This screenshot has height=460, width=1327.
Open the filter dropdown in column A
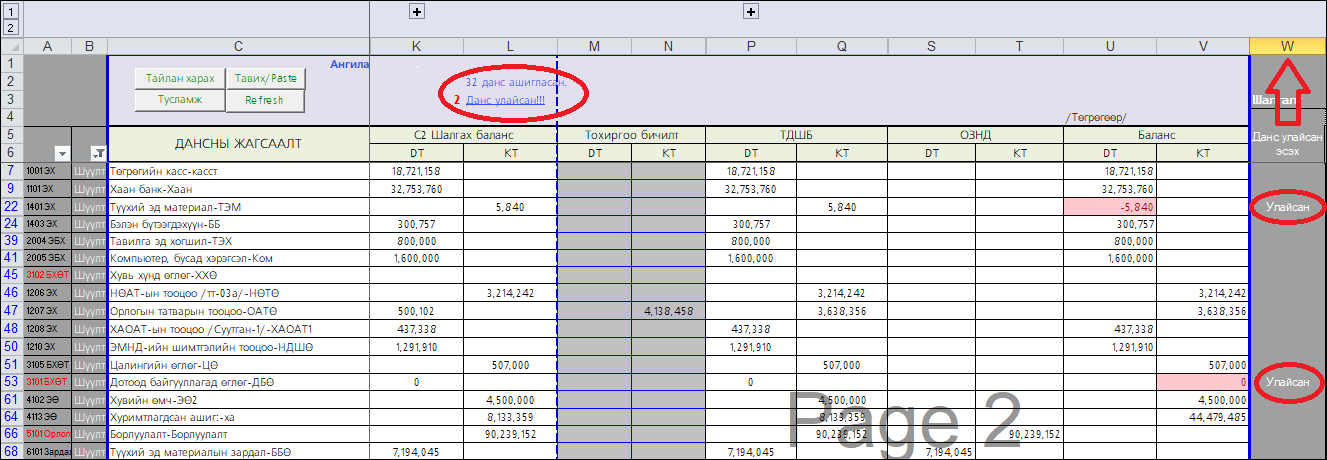point(63,153)
